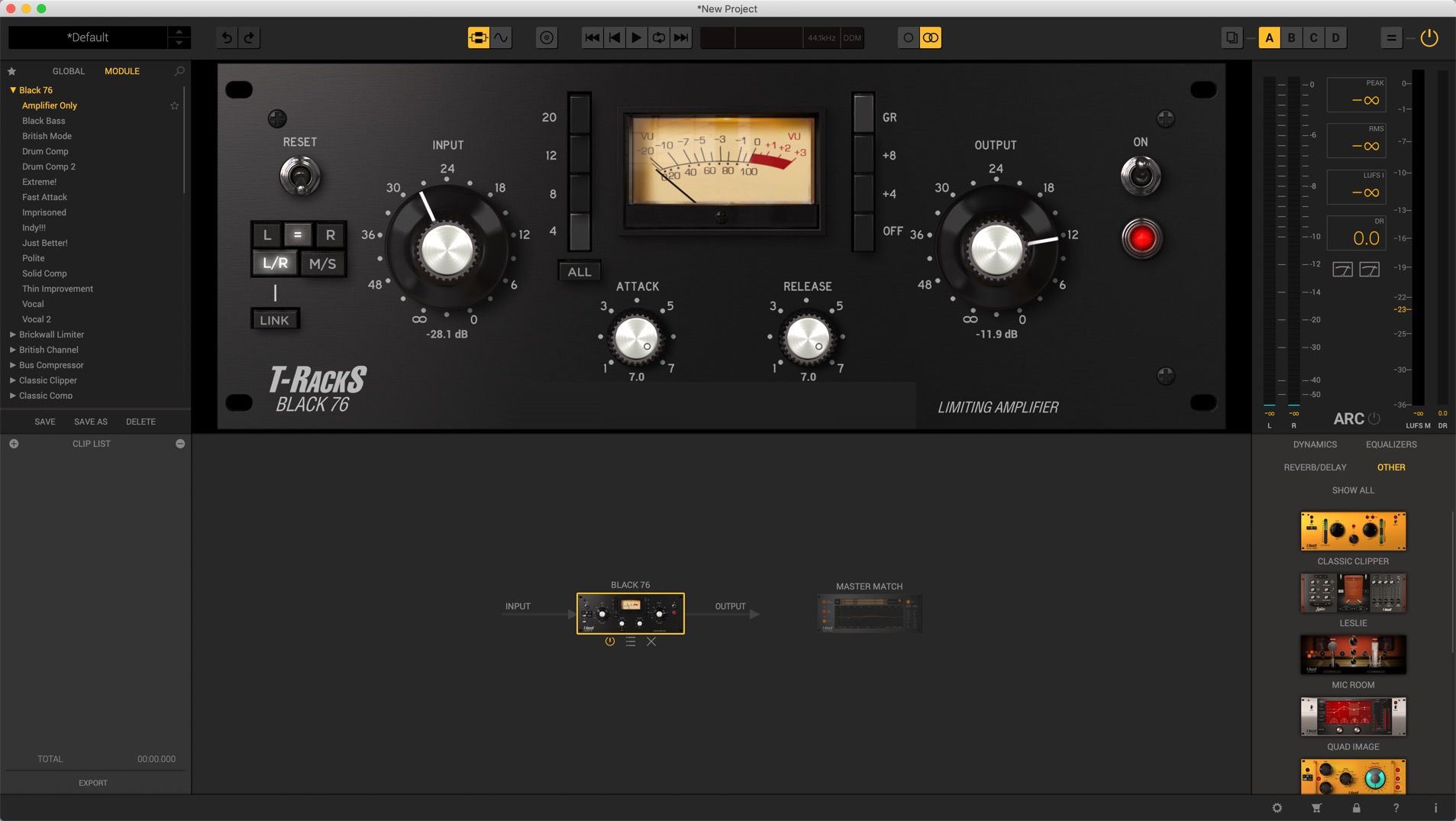Show EQUALIZERS modules category
The width and height of the screenshot is (1456, 821).
(x=1391, y=444)
